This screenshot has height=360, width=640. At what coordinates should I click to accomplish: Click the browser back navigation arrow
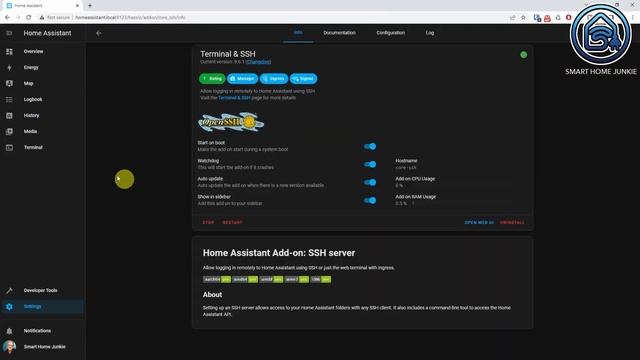[7, 18]
